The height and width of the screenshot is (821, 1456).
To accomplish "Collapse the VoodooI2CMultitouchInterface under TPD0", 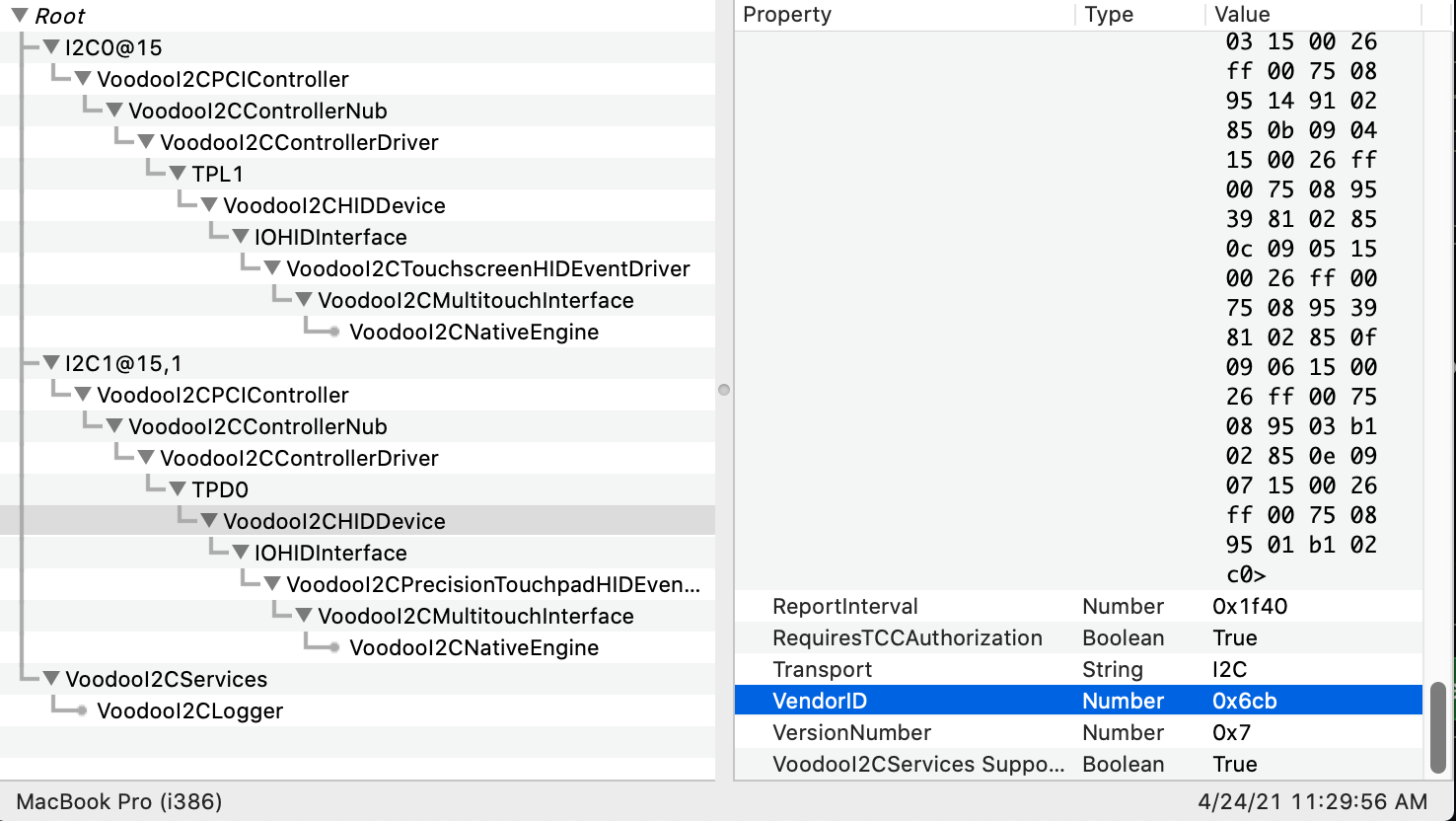I will (303, 616).
